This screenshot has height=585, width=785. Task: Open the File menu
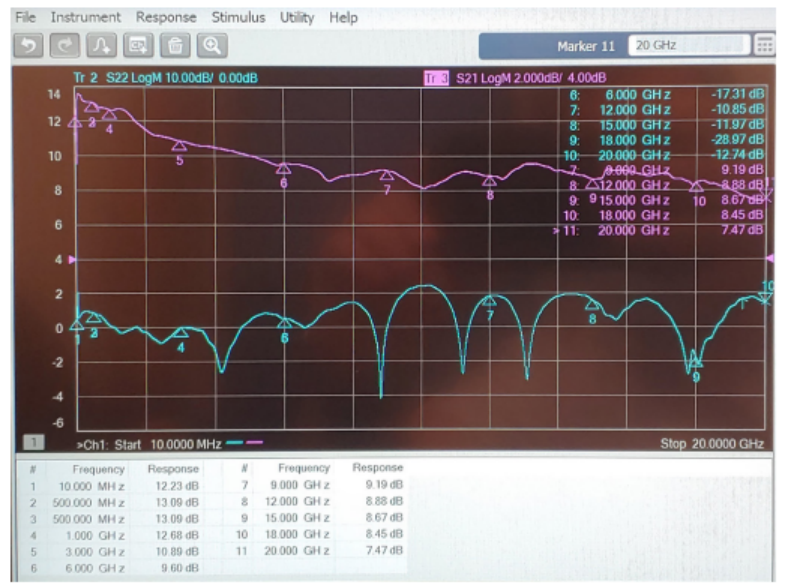[25, 17]
